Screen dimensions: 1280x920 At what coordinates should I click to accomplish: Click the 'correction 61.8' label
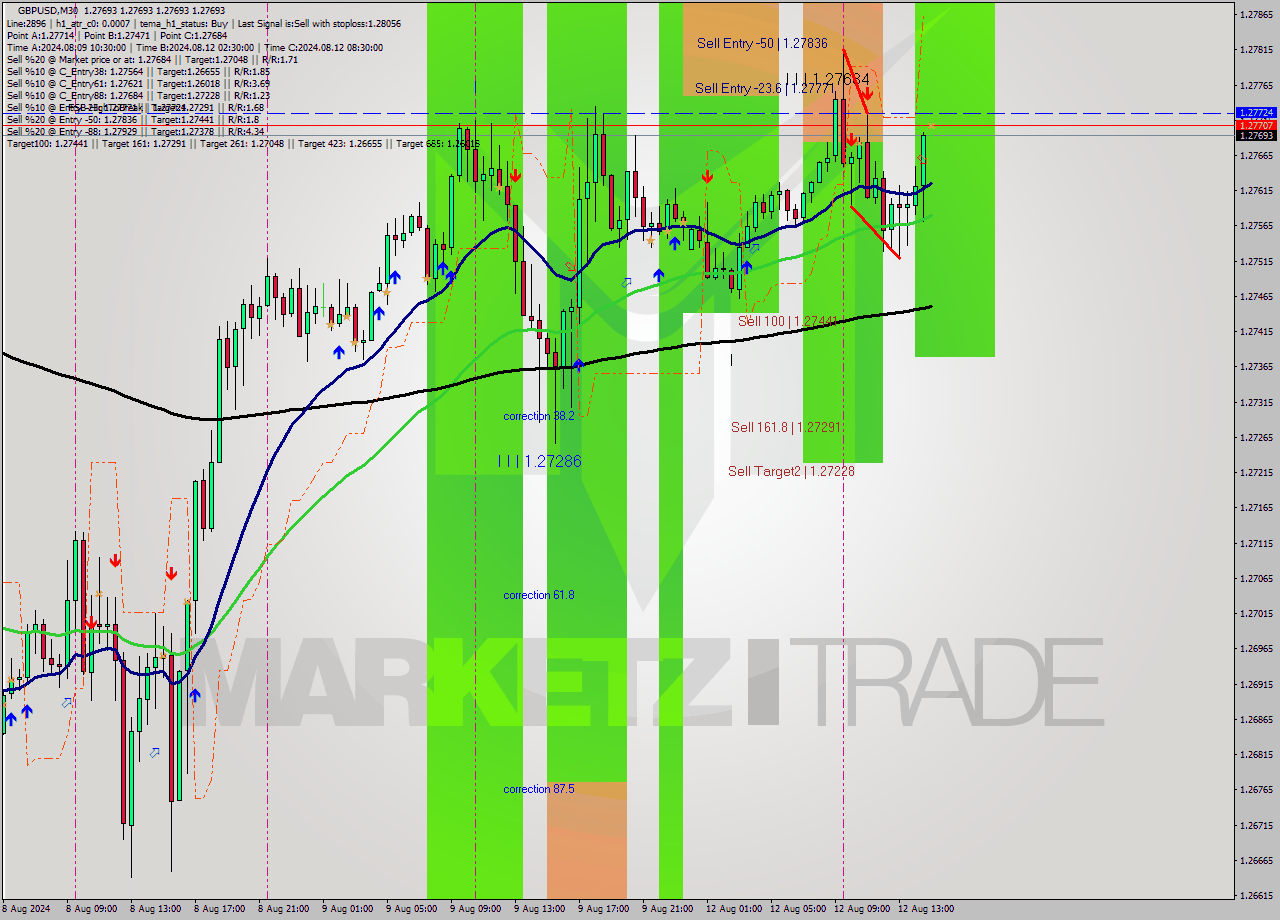coord(539,595)
